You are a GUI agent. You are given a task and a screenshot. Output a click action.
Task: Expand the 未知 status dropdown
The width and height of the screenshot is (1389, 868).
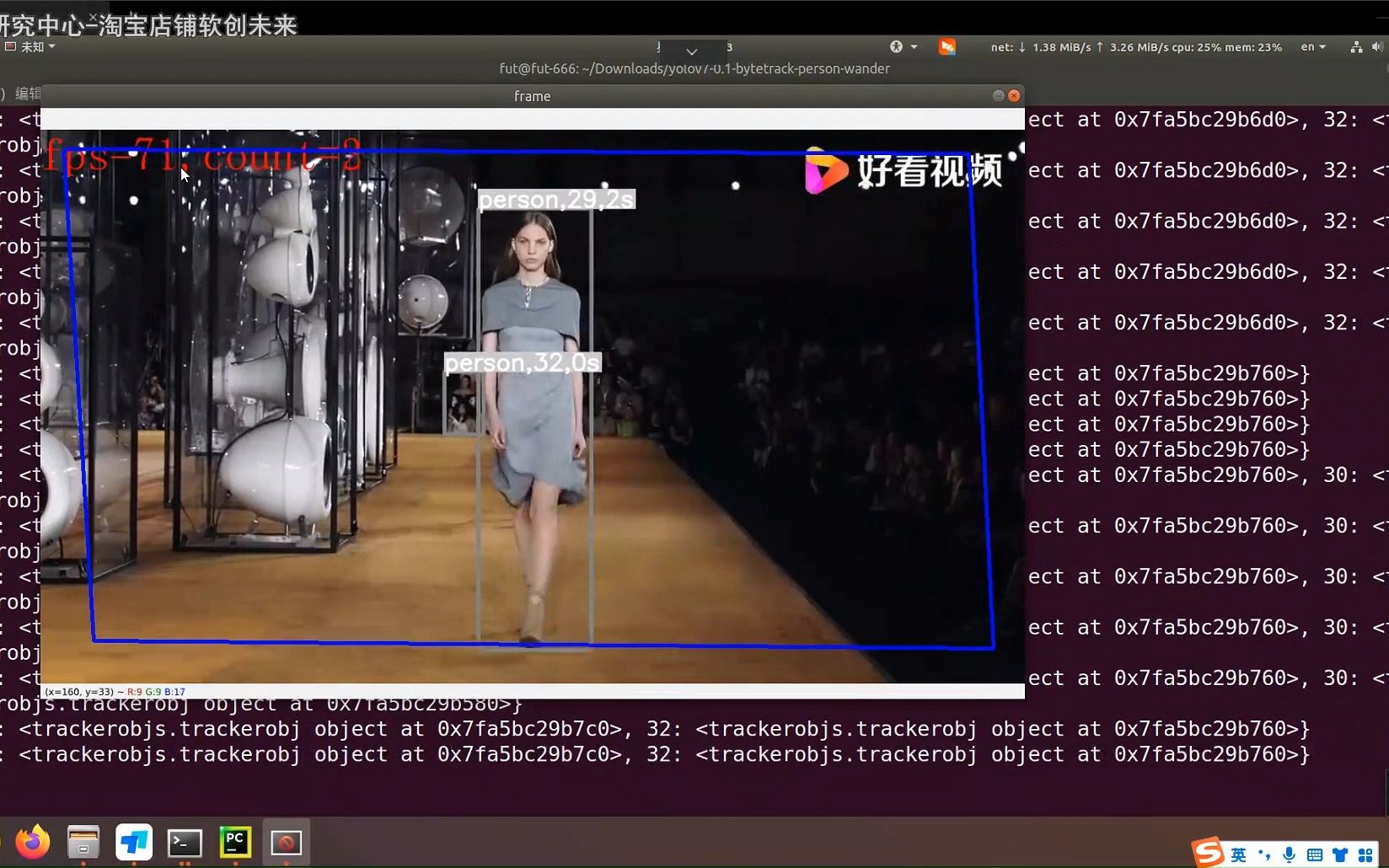[30, 46]
